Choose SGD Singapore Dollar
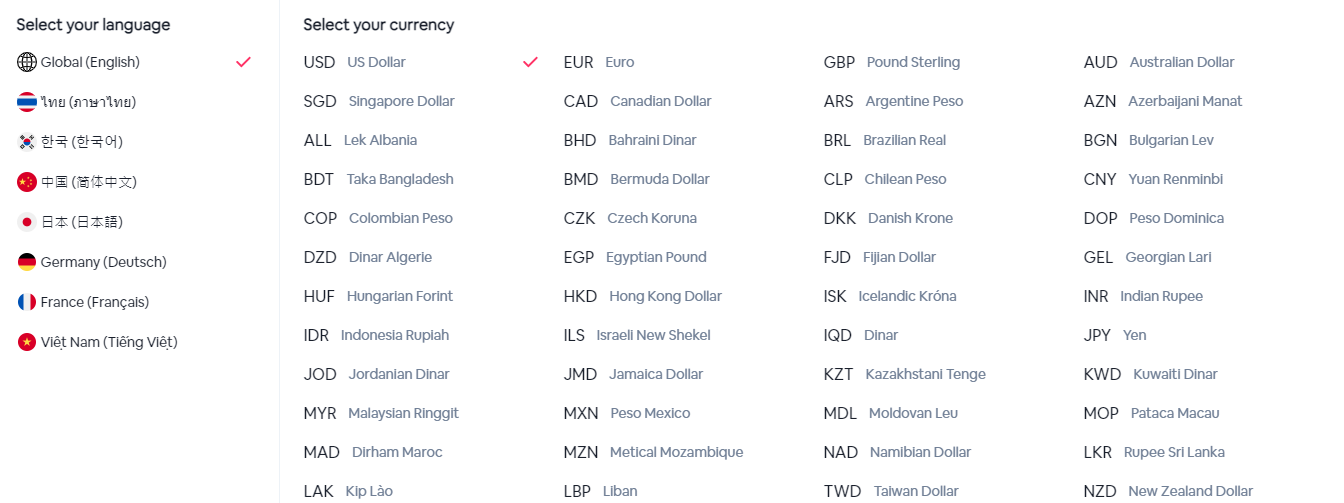This screenshot has height=503, width=1344. click(x=379, y=101)
